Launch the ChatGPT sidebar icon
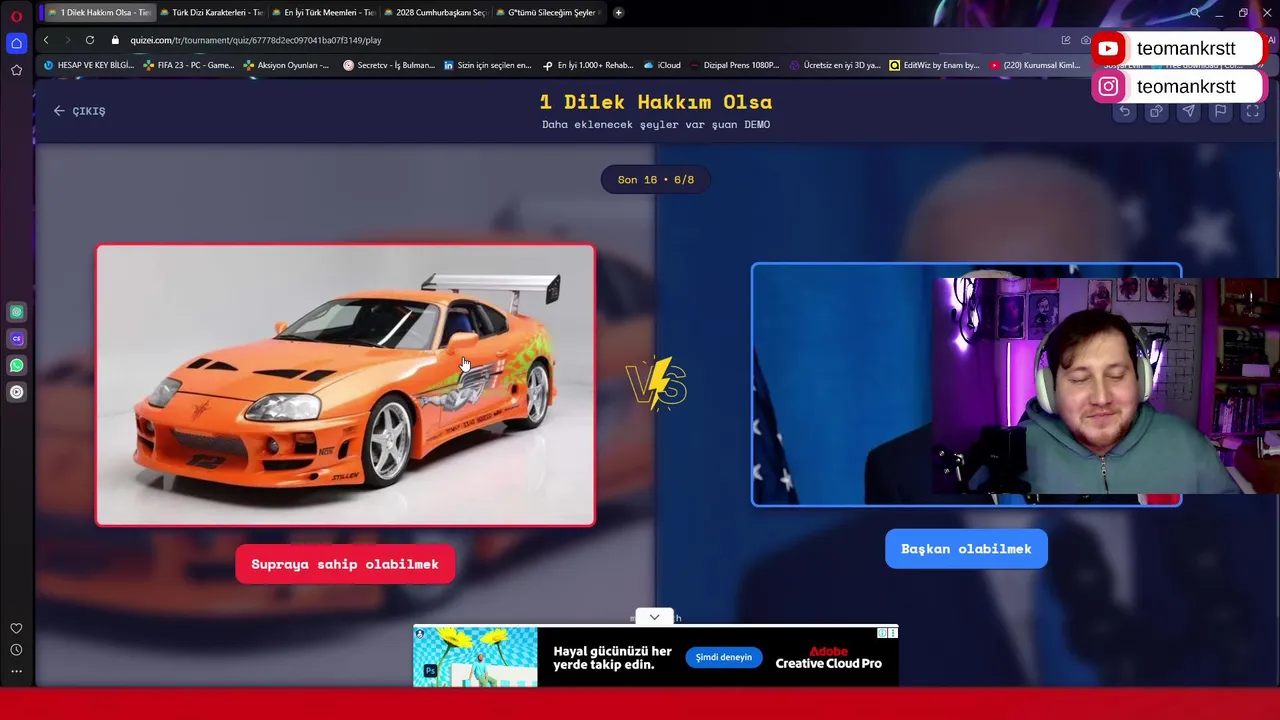The image size is (1280, 720). (16, 312)
